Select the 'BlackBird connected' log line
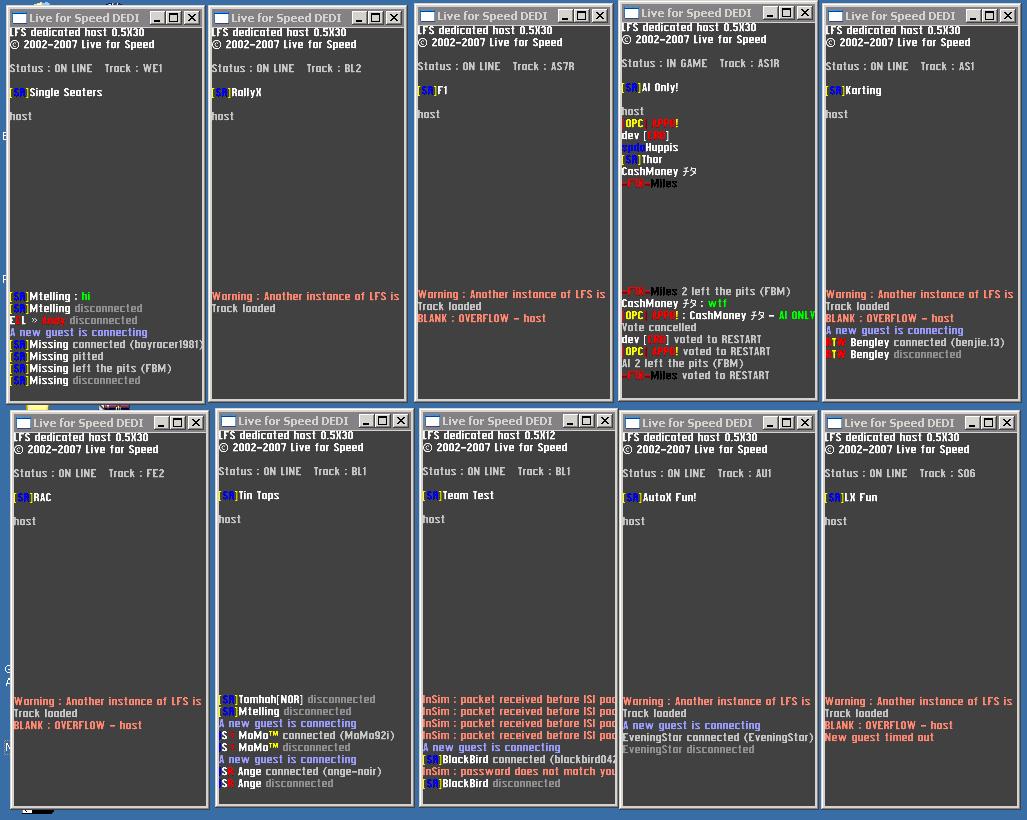1027x820 pixels. tap(519, 760)
